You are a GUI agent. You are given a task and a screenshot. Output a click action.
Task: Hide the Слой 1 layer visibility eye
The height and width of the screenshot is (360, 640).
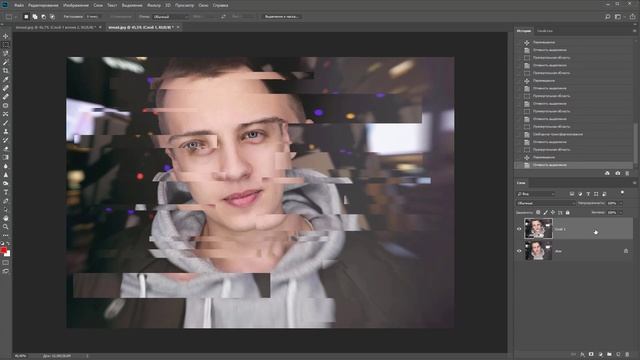519,229
